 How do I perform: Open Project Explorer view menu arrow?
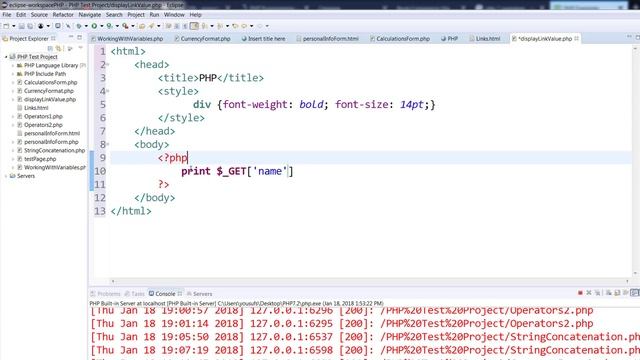[x=80, y=48]
